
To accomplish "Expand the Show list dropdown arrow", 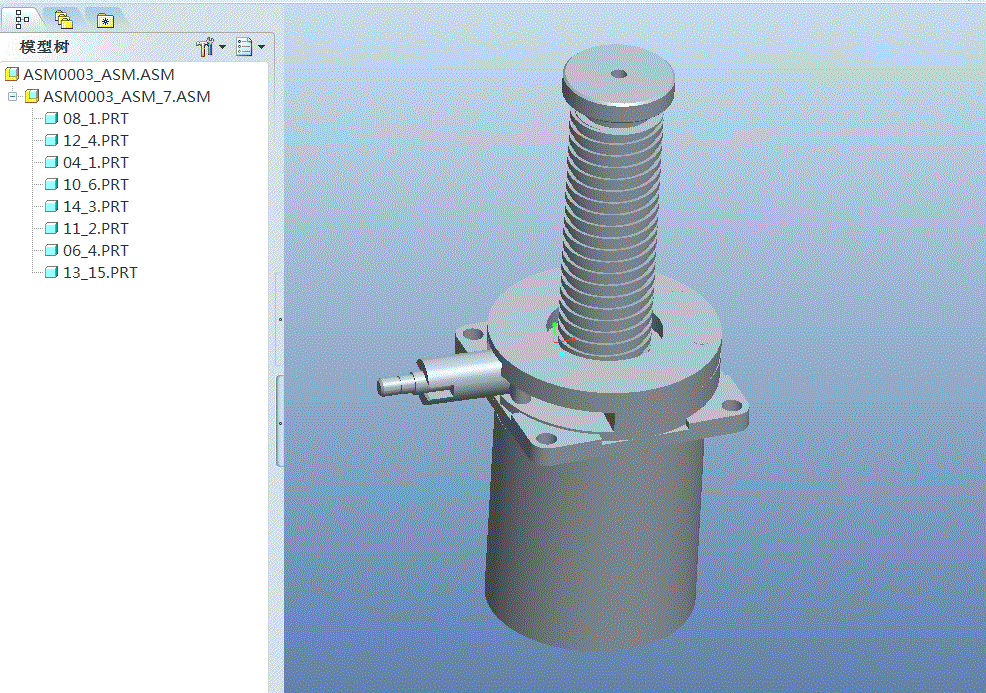I will click(261, 47).
